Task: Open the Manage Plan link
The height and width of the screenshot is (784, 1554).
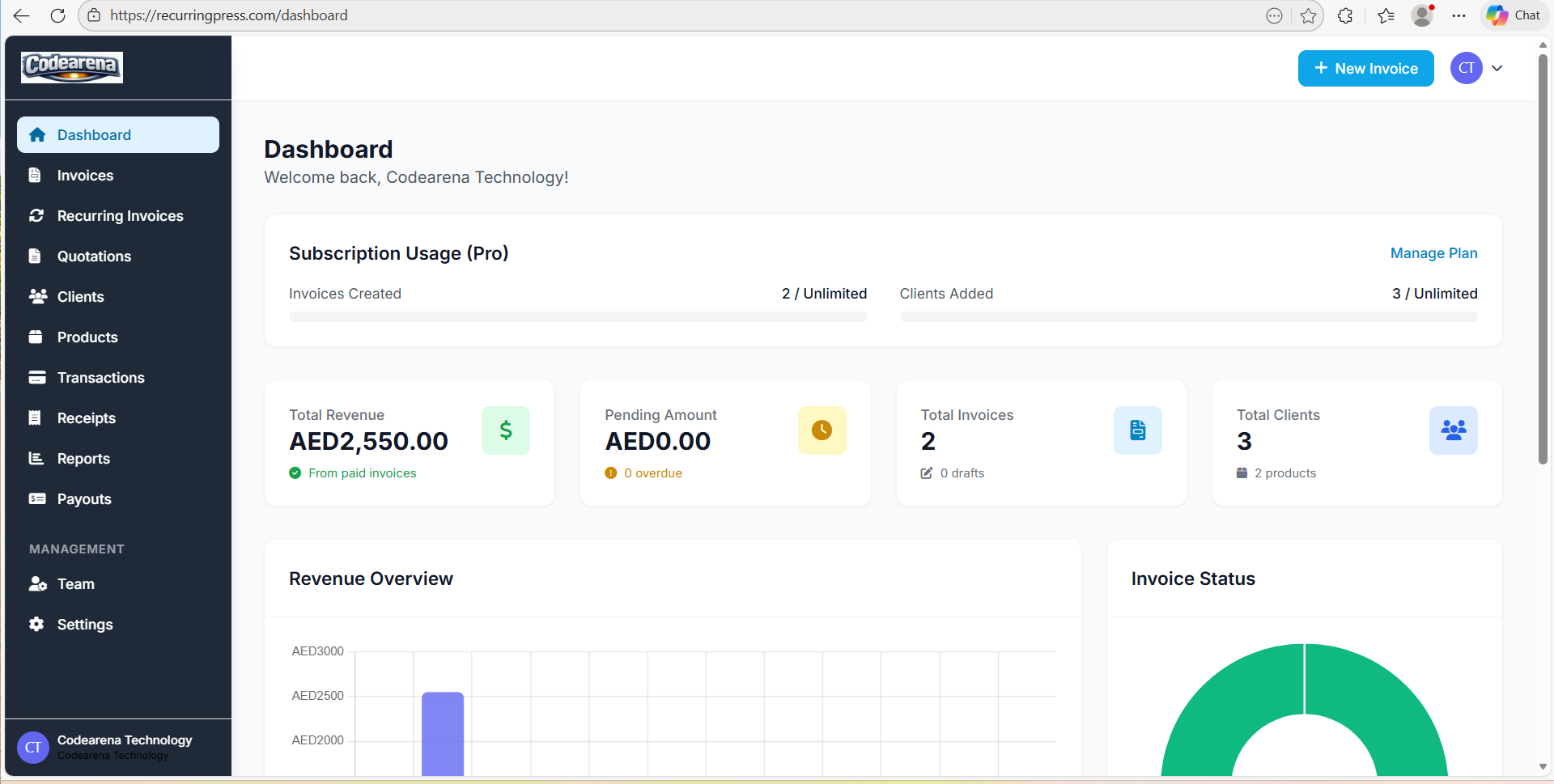Action: [1433, 253]
